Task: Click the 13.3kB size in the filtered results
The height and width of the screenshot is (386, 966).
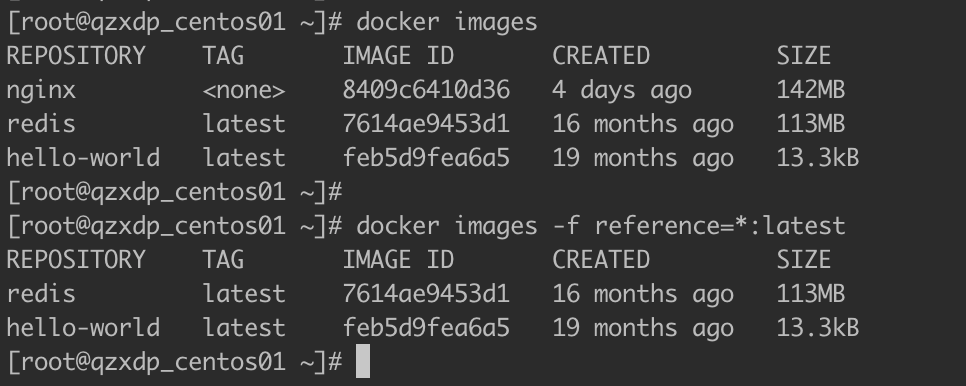Action: pos(818,328)
